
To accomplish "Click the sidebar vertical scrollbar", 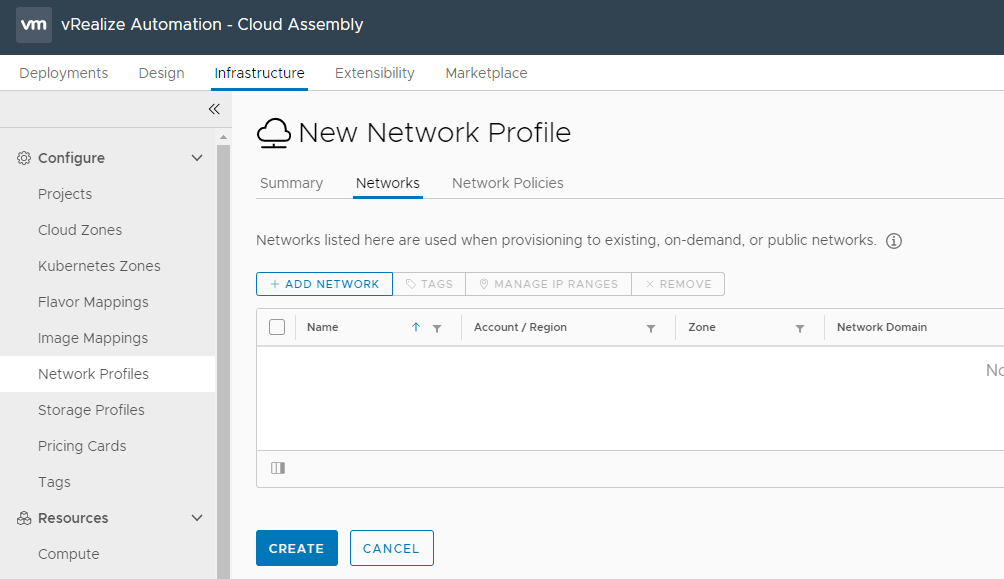I will tap(223, 350).
